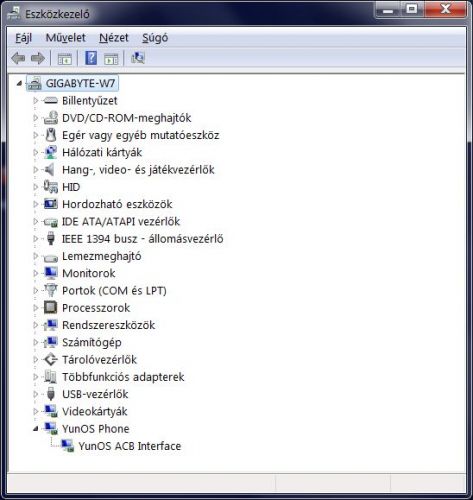This screenshot has width=473, height=500.
Task: Click the show/hide action pane toolbar icon
Action: click(x=111, y=59)
